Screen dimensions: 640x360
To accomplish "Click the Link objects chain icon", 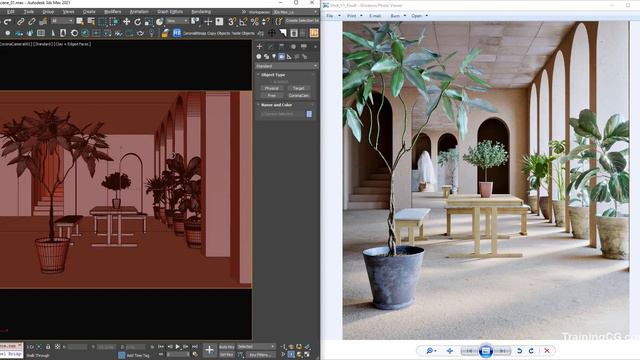I will pos(20,22).
